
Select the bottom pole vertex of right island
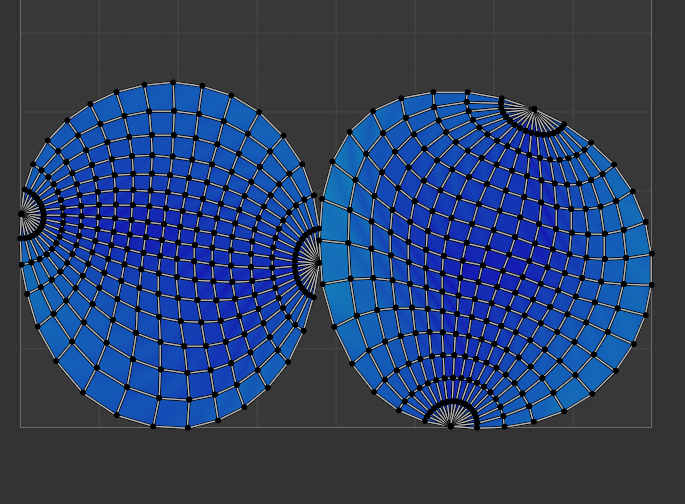point(450,425)
